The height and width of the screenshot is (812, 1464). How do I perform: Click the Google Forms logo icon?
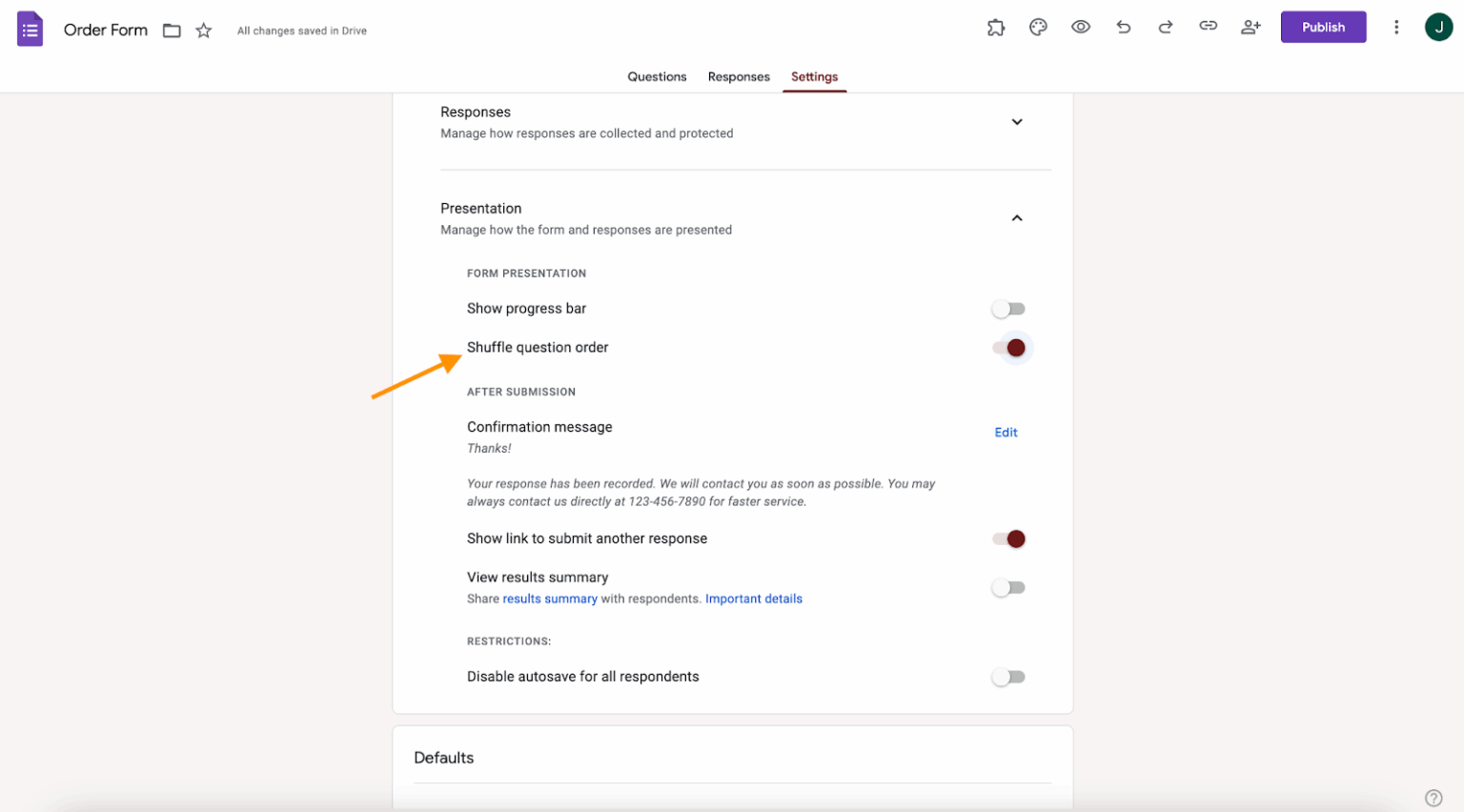pos(30,28)
